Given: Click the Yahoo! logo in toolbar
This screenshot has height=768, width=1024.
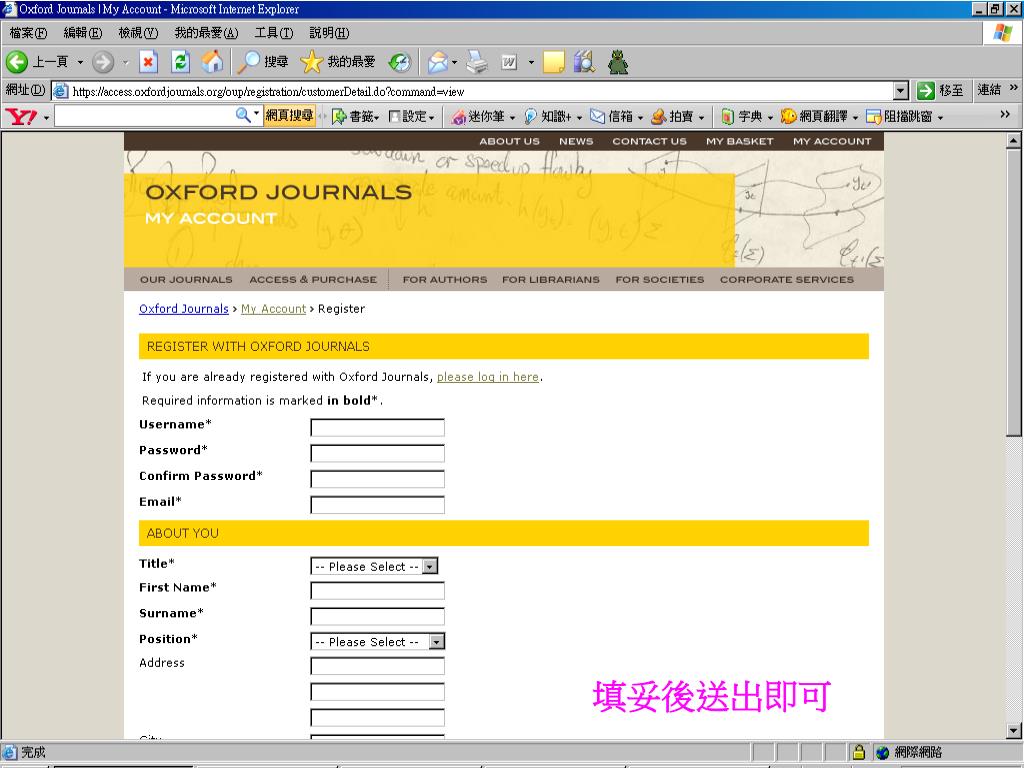Looking at the screenshot, I should (21, 117).
